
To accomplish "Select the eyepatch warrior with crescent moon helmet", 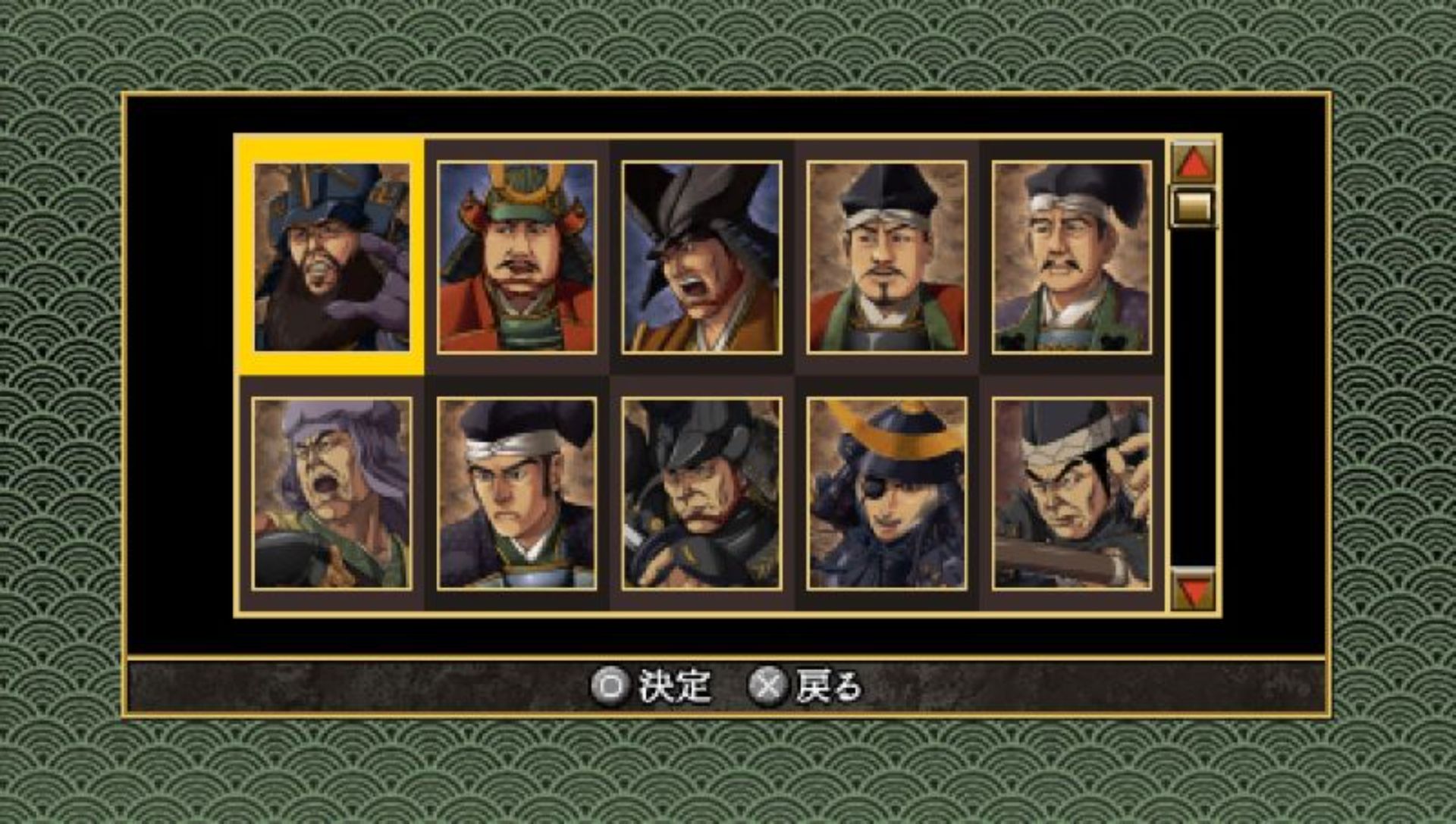I will [x=886, y=493].
